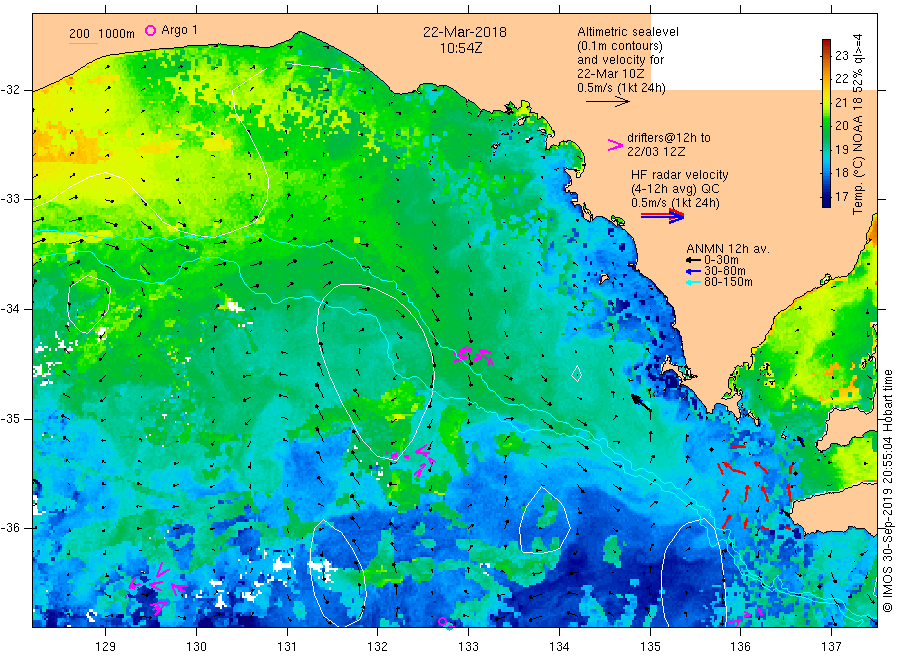Click the IMOS copyright timestamp text

(x=887, y=491)
